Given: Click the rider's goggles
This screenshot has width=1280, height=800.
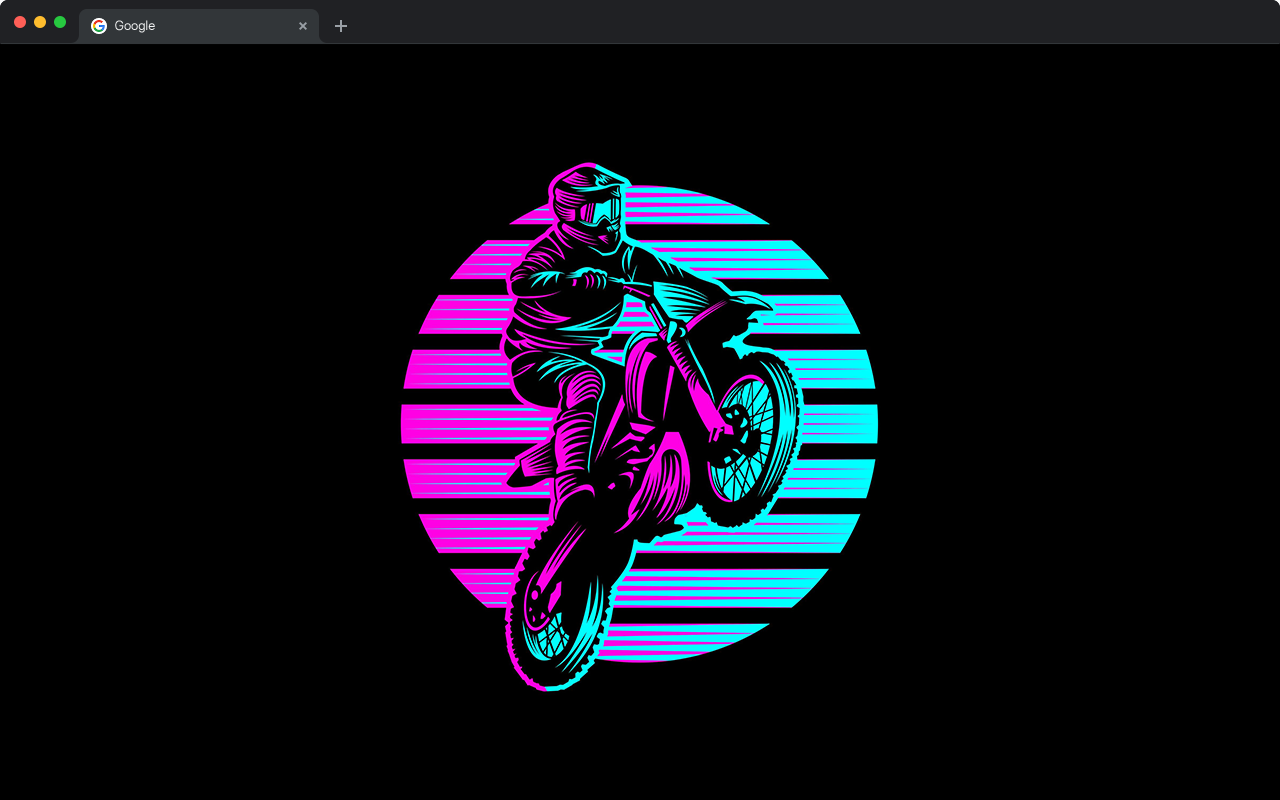Looking at the screenshot, I should pyautogui.click(x=603, y=211).
